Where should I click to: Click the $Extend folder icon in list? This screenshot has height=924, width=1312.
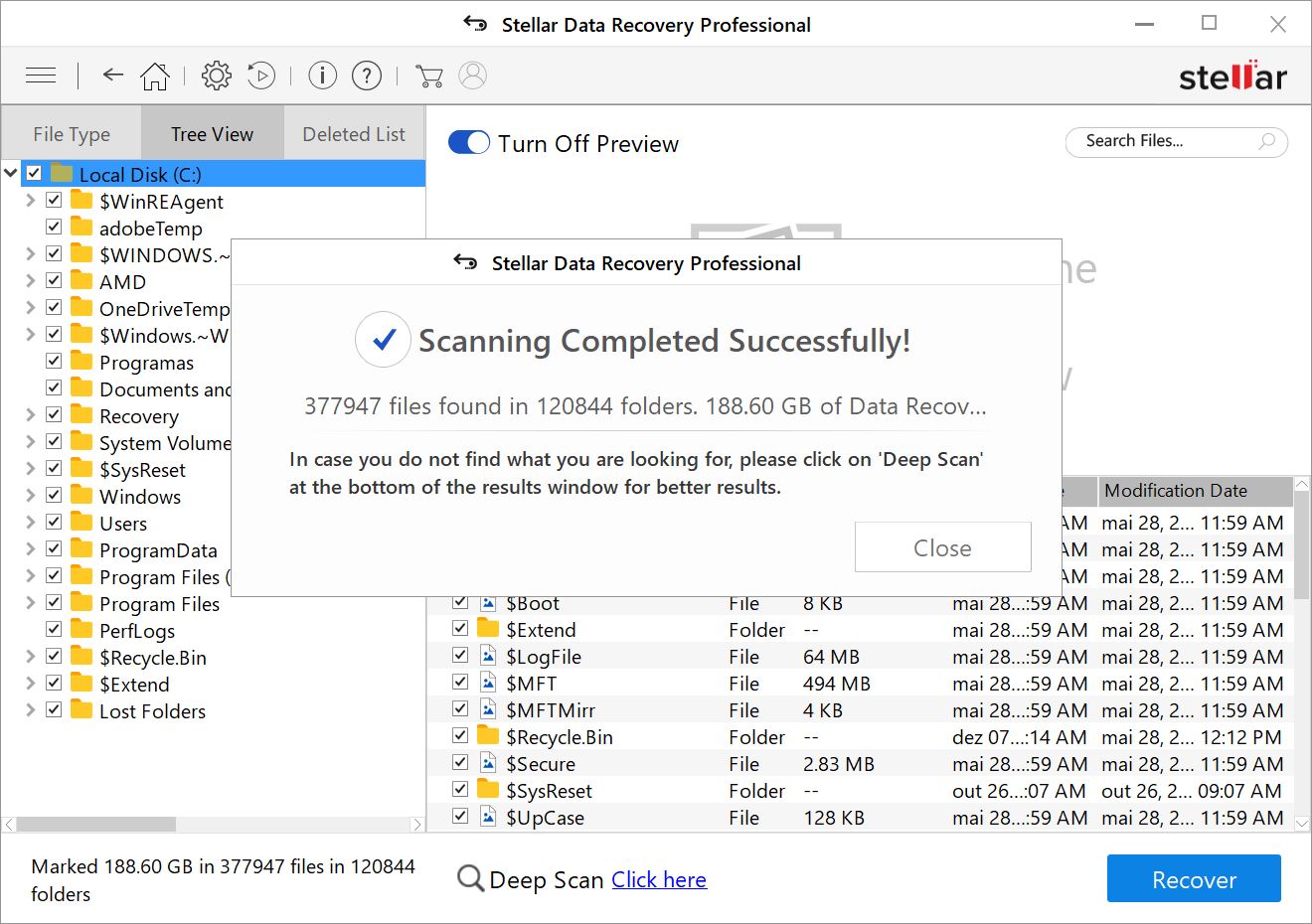(488, 629)
